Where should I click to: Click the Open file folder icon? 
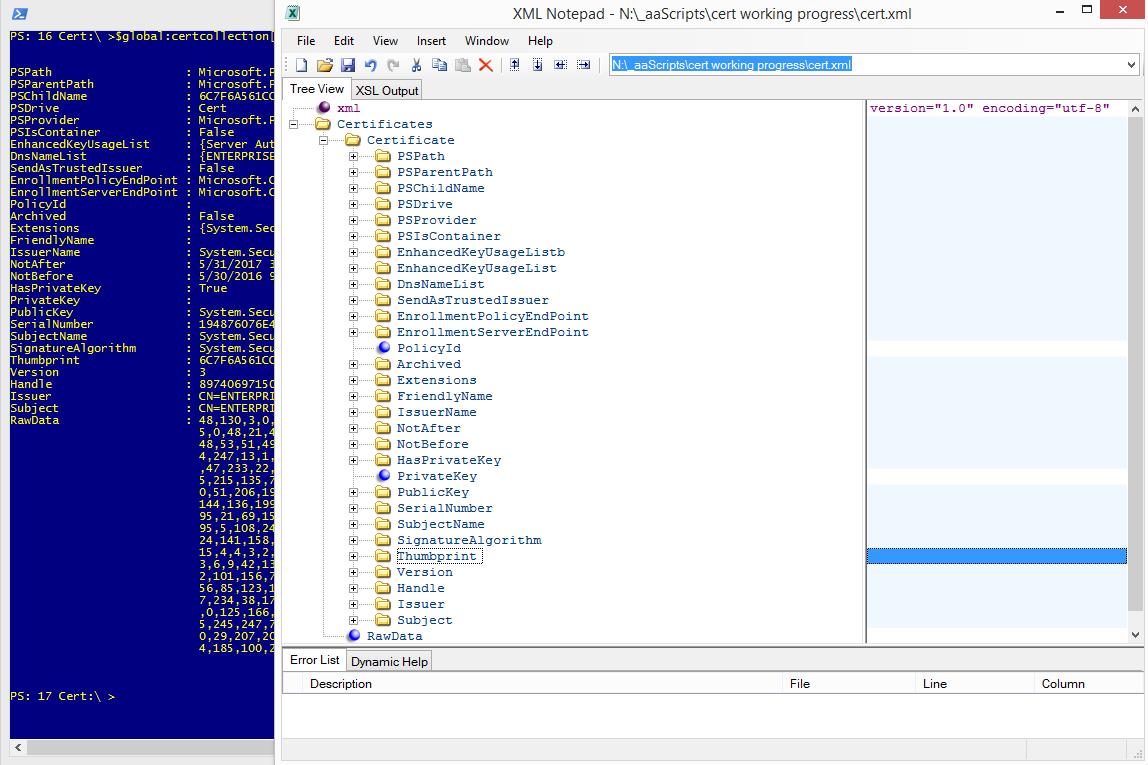coord(324,65)
